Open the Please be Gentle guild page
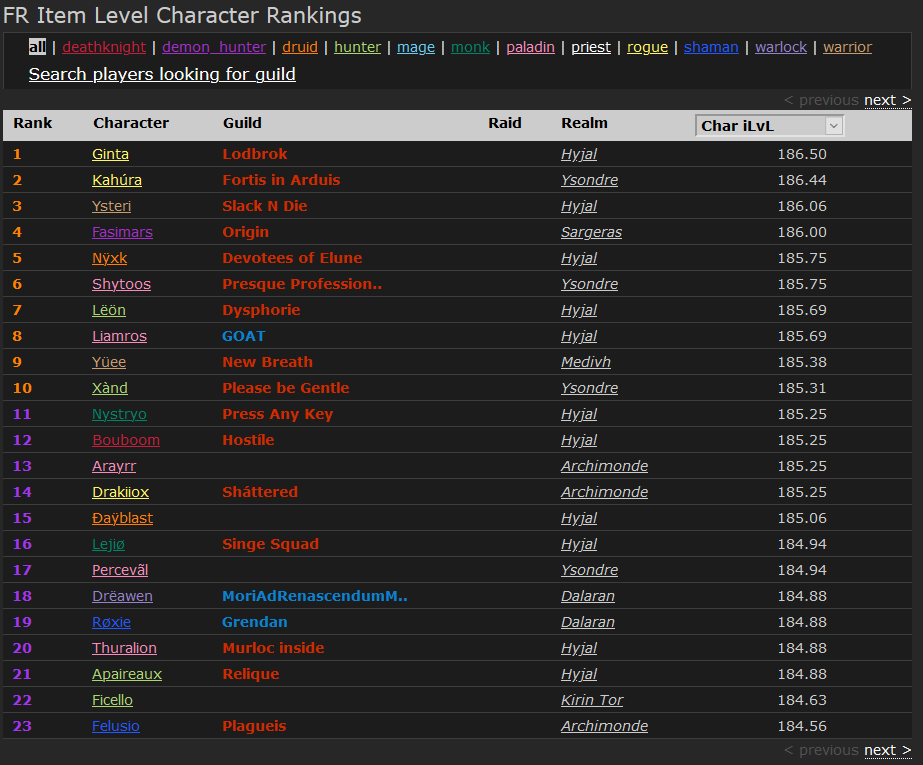This screenshot has width=923, height=765. 286,388
